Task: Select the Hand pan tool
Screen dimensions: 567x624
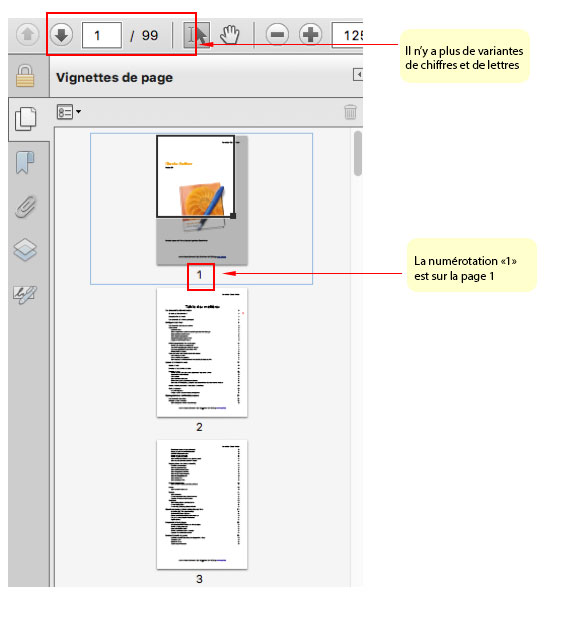Action: [x=230, y=35]
